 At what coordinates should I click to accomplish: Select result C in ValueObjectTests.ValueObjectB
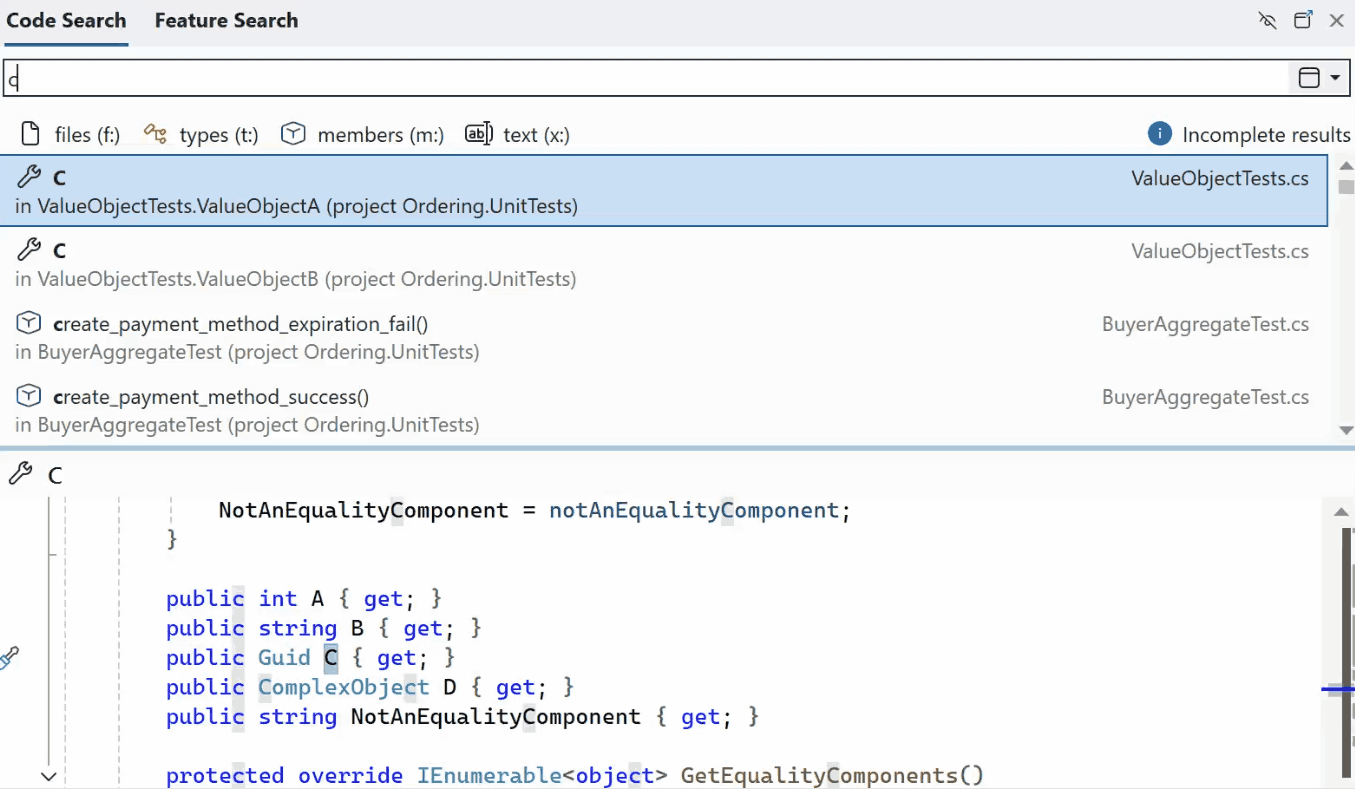coord(664,264)
